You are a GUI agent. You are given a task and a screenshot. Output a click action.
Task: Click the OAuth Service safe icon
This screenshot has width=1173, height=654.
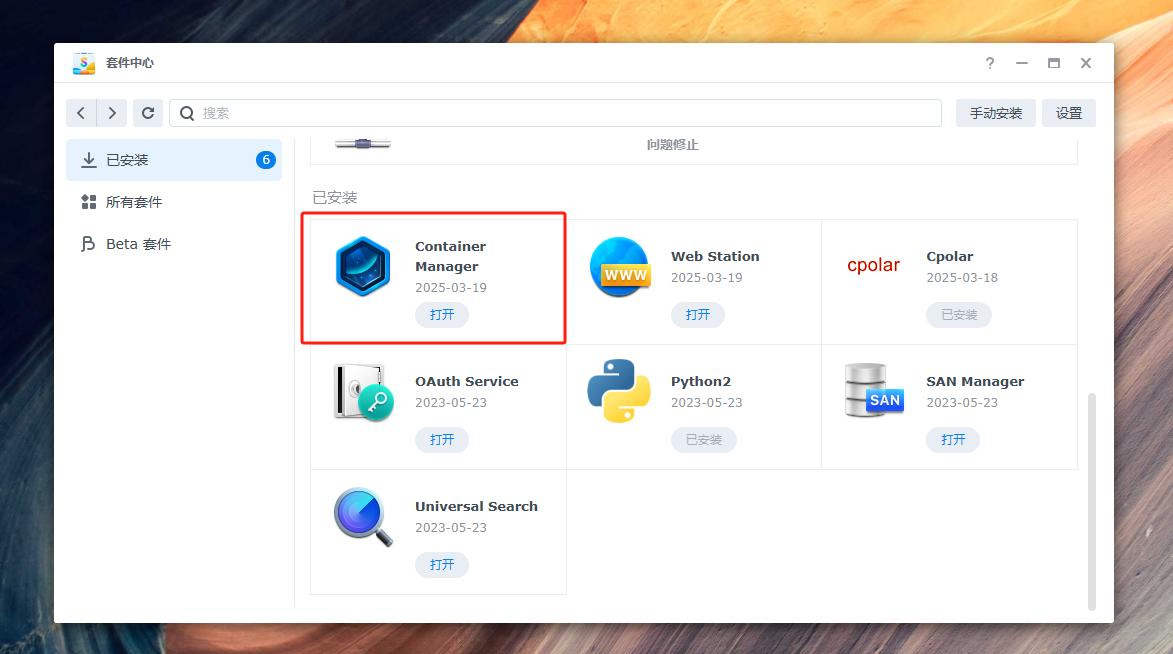coord(362,391)
